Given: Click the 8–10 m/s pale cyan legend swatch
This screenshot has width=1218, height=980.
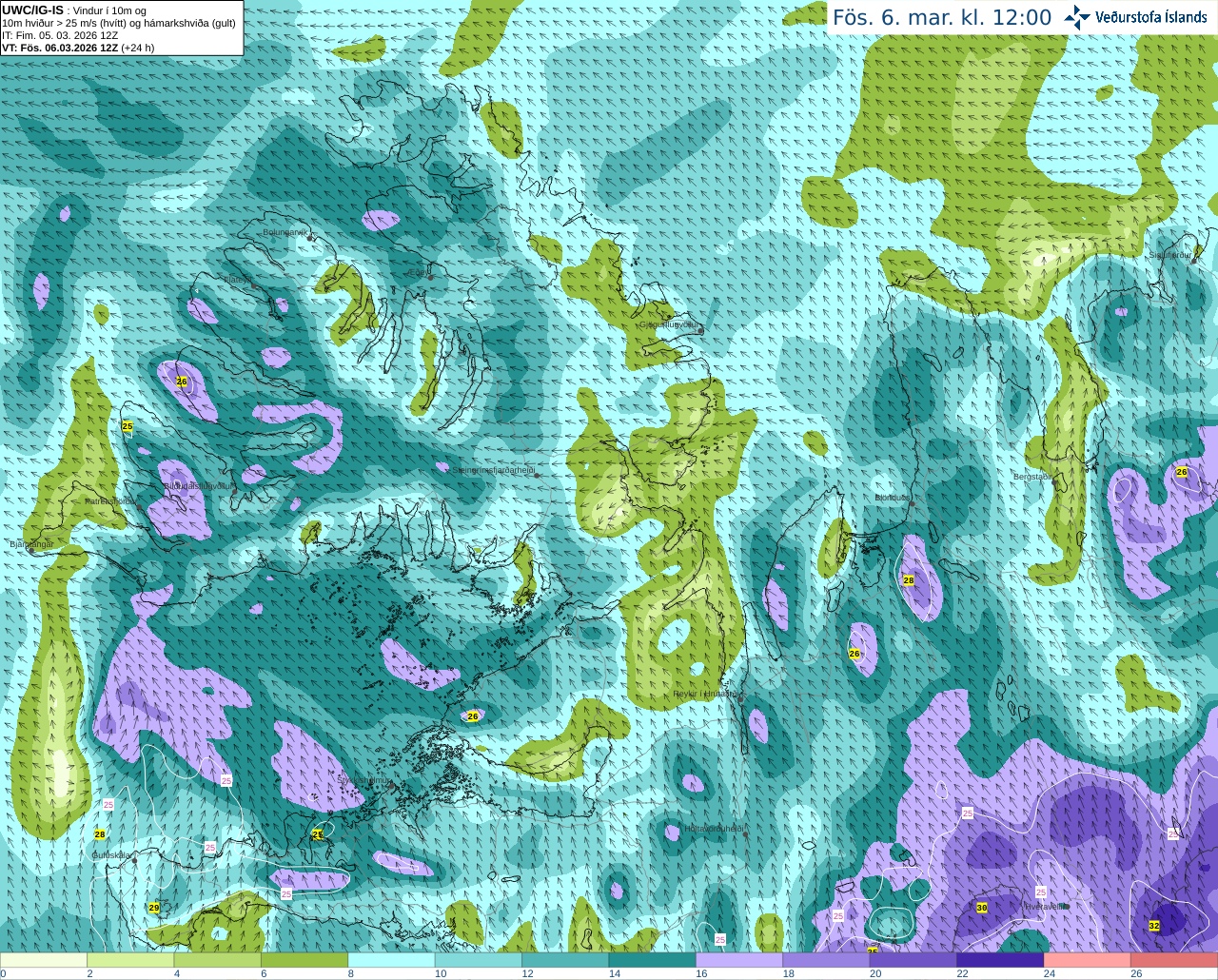Looking at the screenshot, I should pyautogui.click(x=392, y=960).
